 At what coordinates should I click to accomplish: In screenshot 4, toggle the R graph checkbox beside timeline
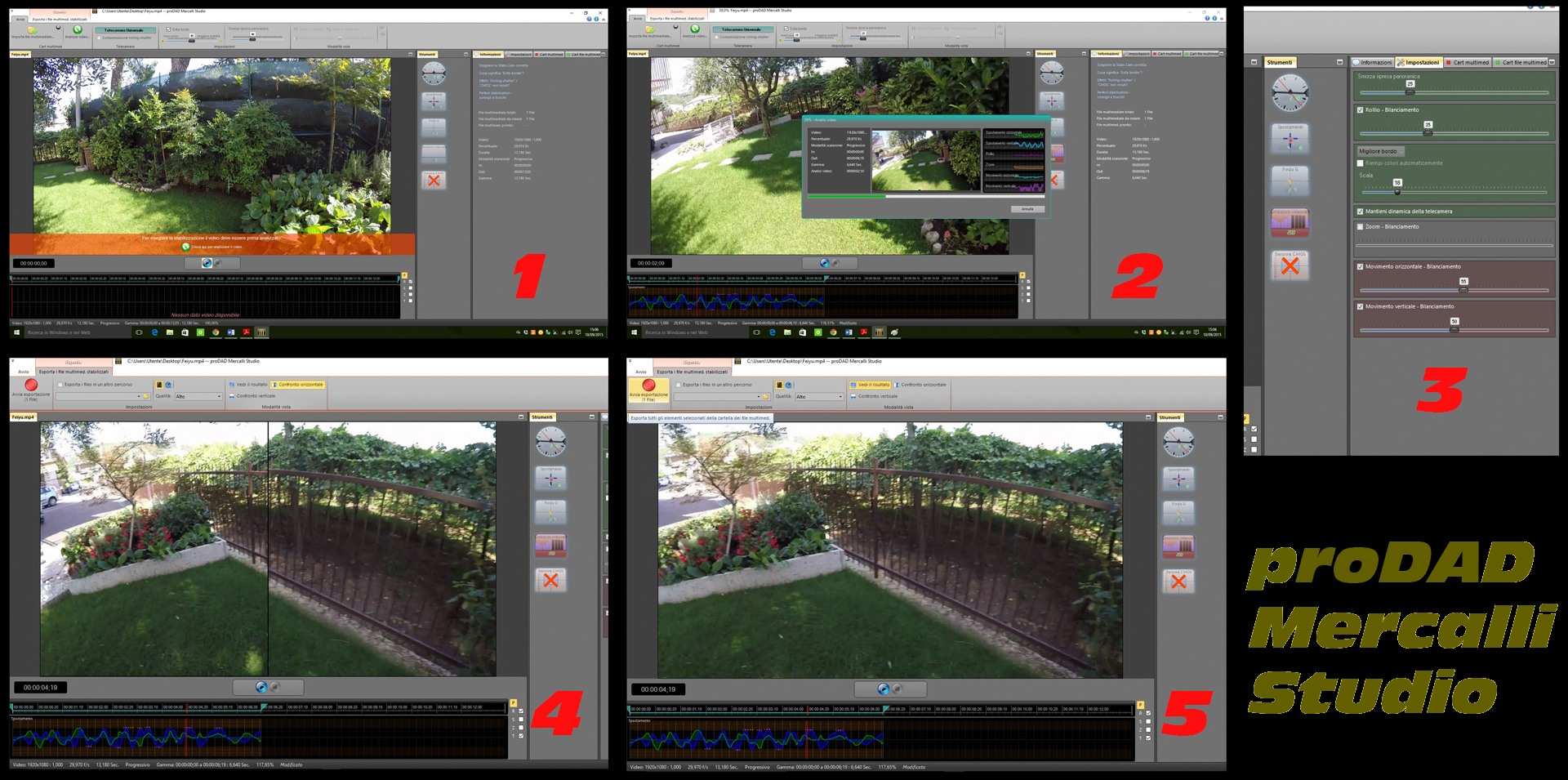point(521,711)
